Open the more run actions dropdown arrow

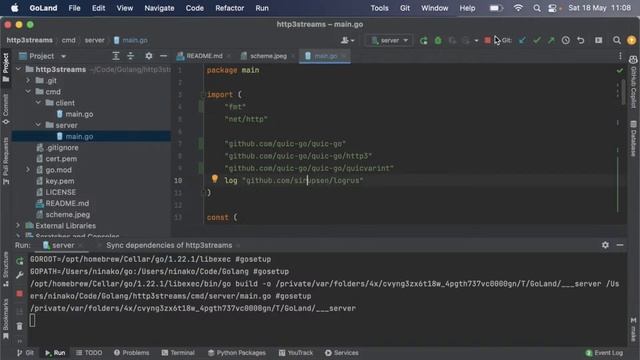click(476, 41)
